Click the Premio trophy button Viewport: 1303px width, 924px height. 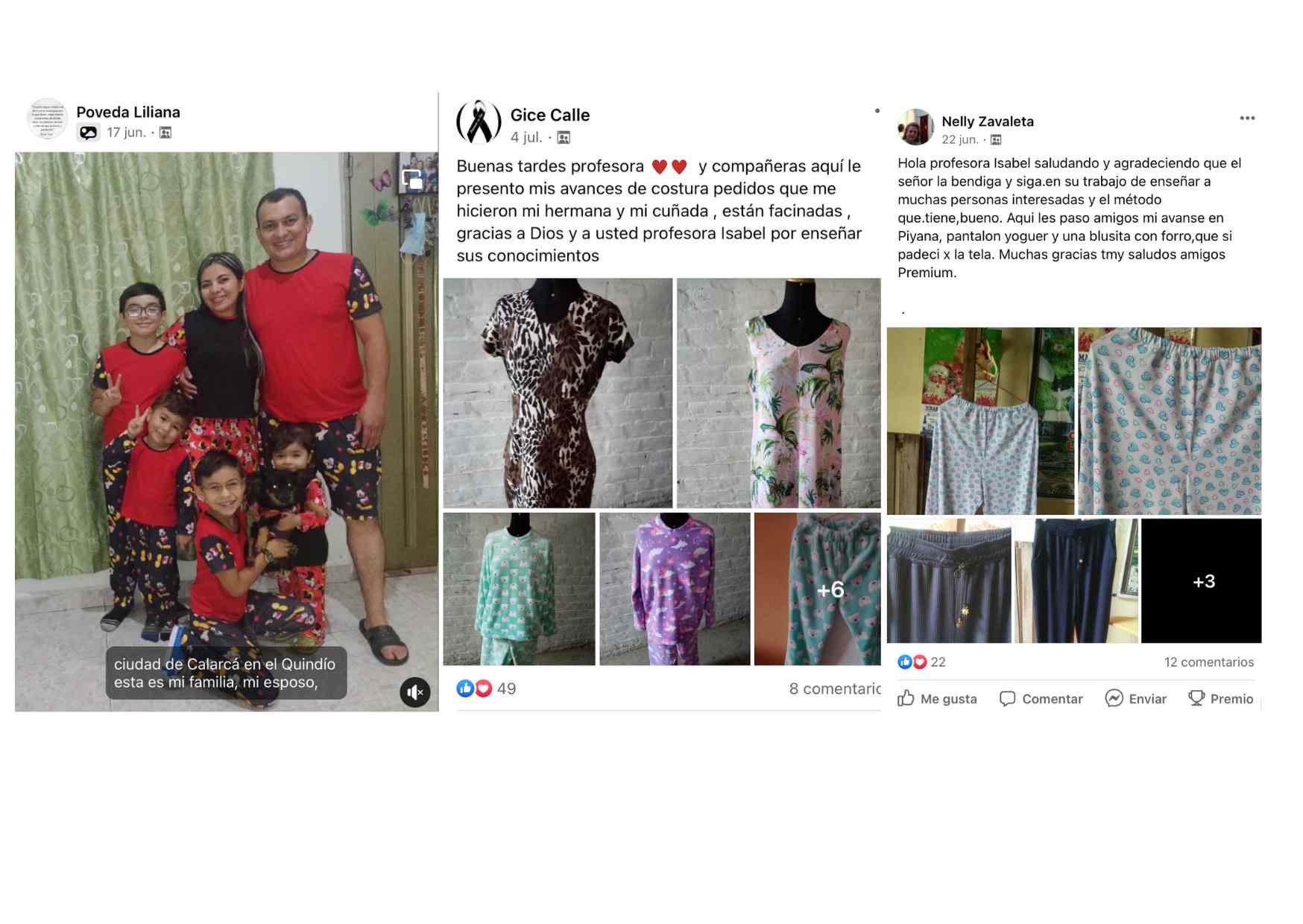[x=1220, y=698]
